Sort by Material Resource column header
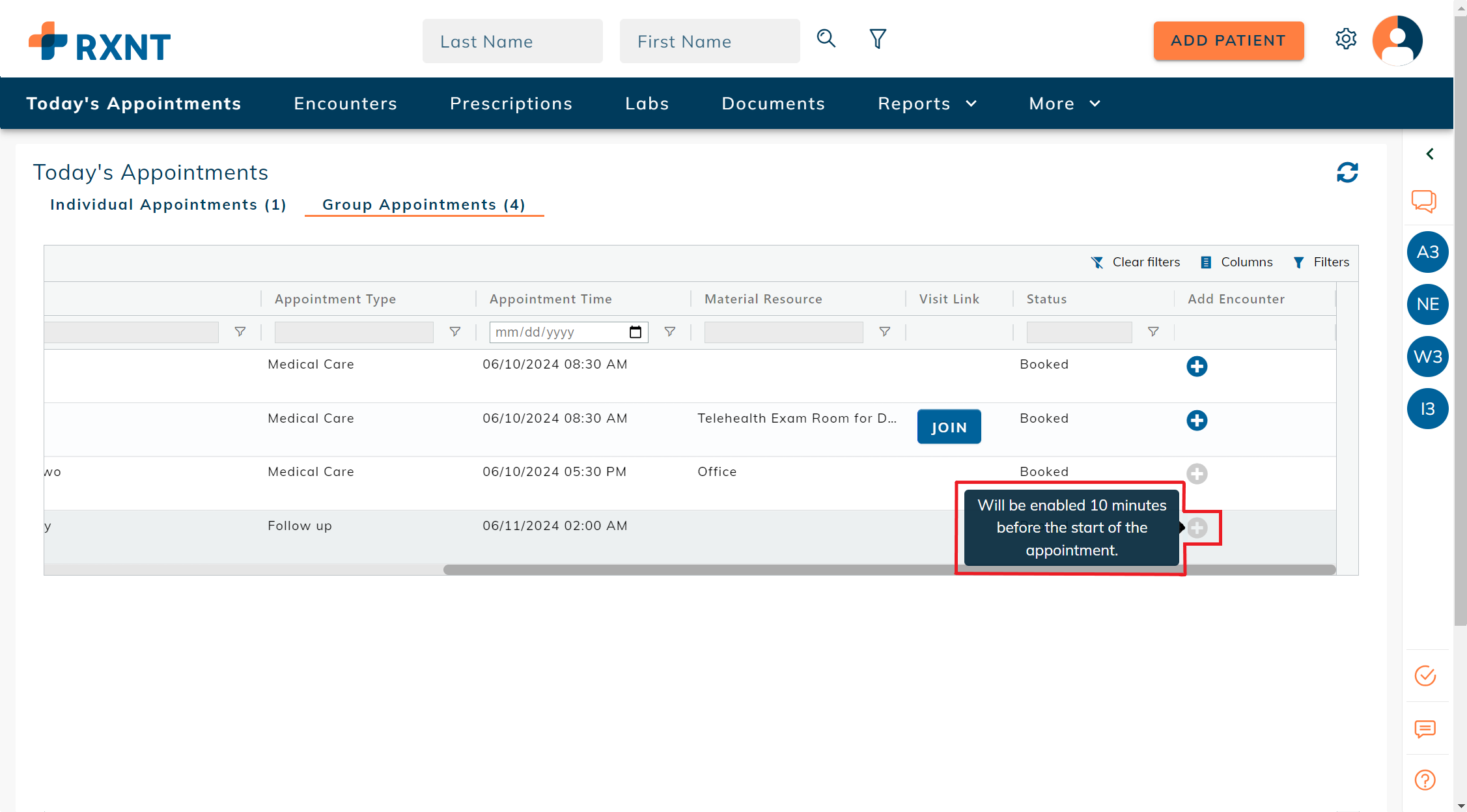 (x=763, y=299)
